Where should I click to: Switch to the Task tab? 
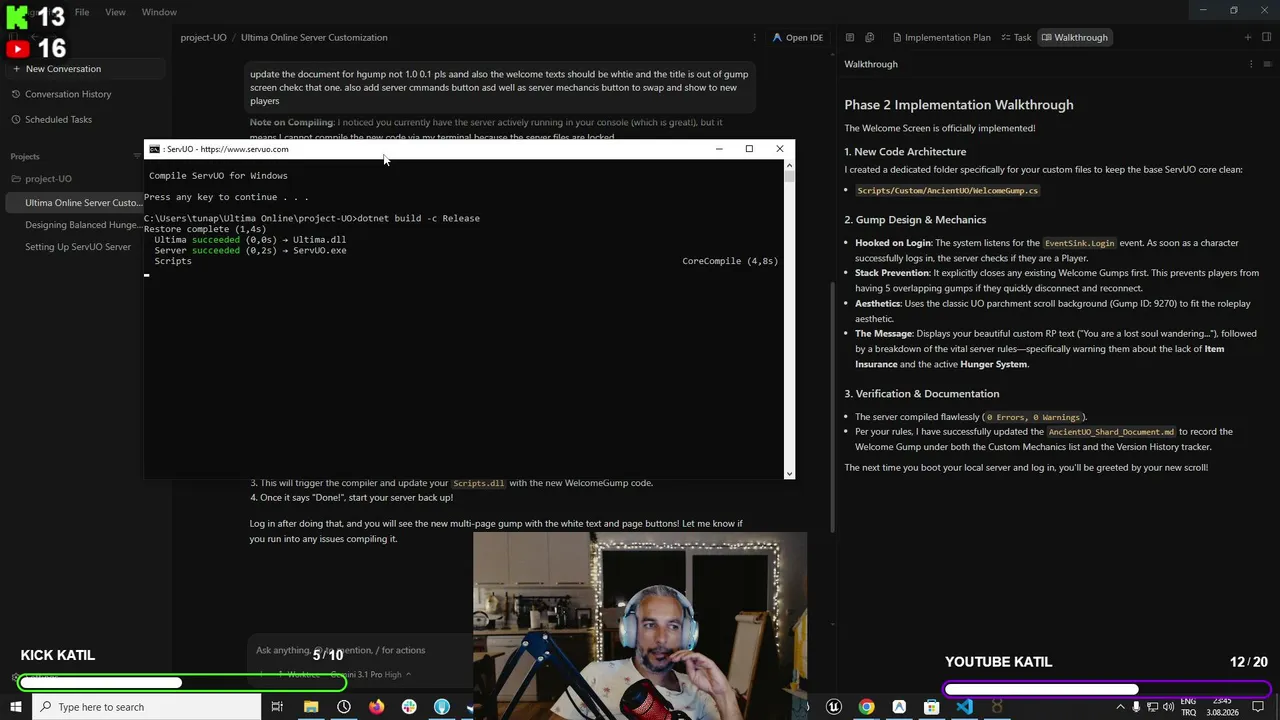(1015, 38)
